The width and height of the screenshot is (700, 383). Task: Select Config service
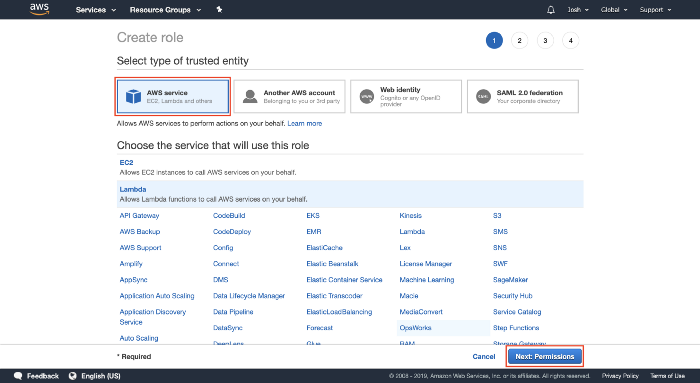click(223, 248)
